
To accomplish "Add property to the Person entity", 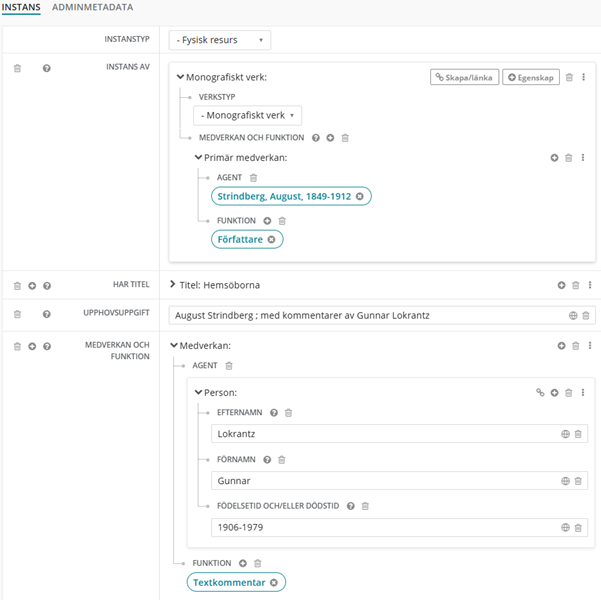I will 554,392.
